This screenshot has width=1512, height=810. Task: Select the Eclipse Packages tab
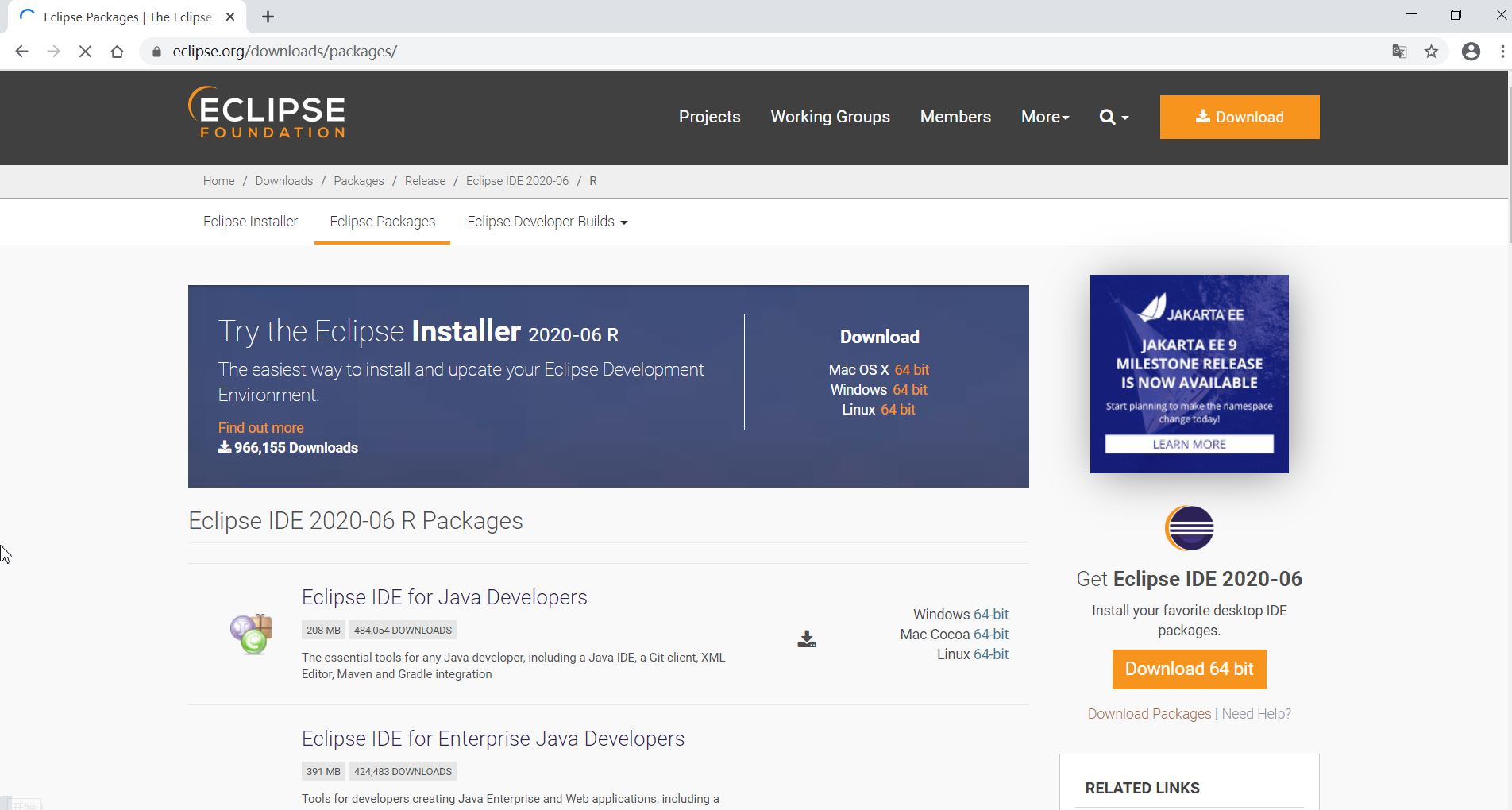[x=382, y=222]
